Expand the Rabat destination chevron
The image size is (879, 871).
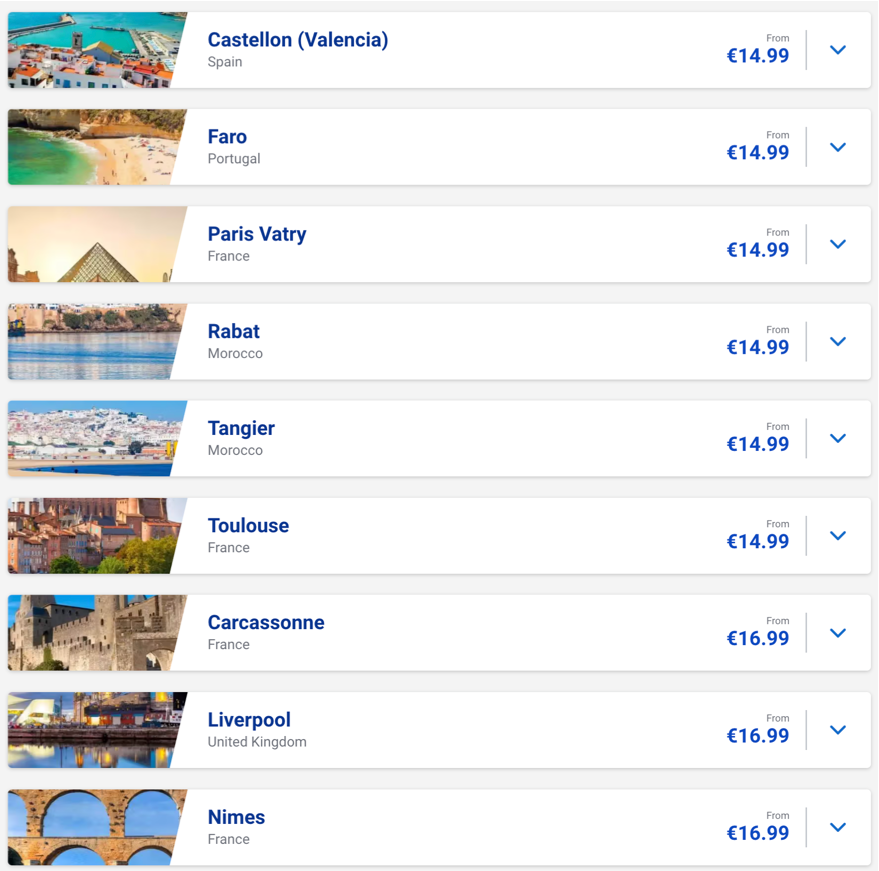(838, 341)
